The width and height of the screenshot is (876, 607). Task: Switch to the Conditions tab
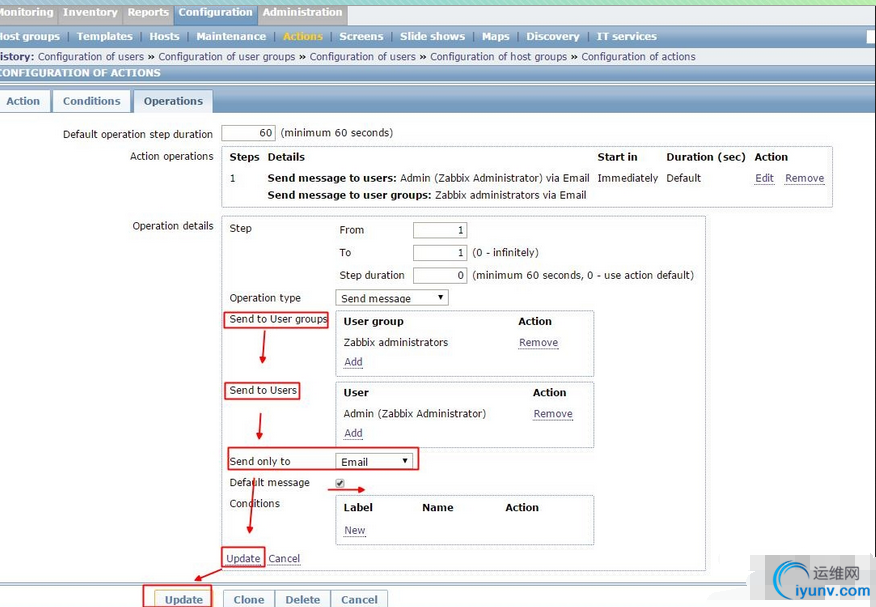[x=92, y=101]
